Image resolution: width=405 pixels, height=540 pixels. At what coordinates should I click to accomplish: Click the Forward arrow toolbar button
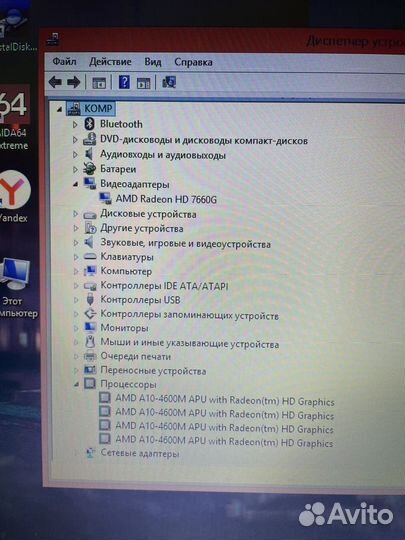tap(73, 82)
